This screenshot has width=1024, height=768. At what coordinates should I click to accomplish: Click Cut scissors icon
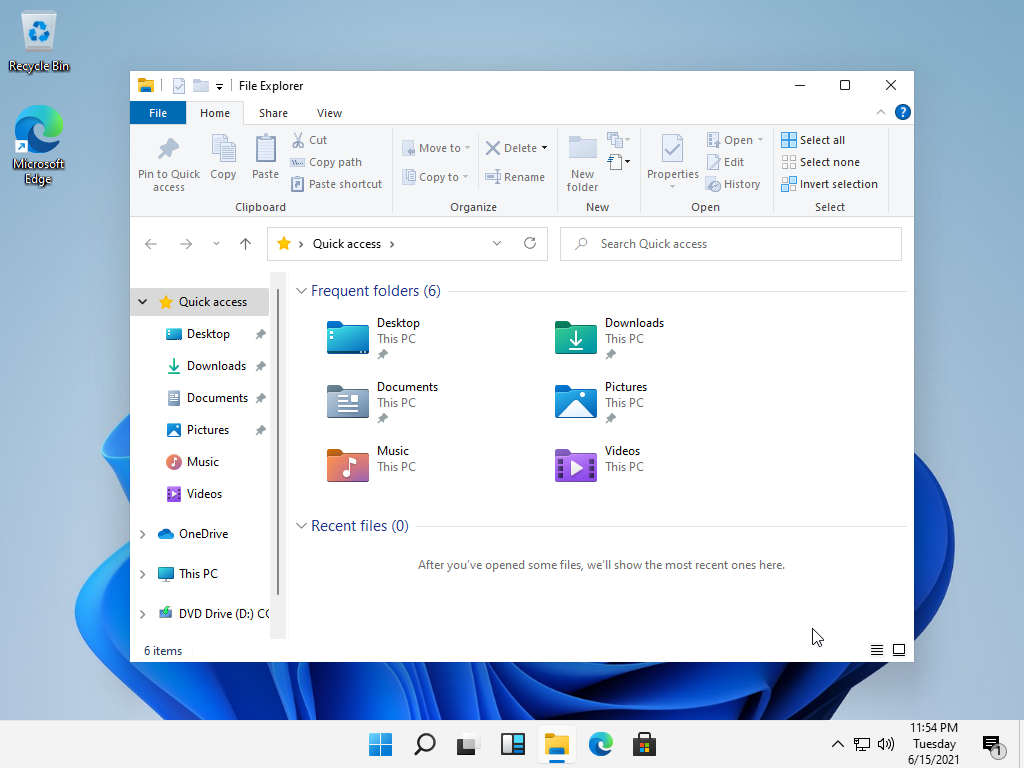pos(298,140)
